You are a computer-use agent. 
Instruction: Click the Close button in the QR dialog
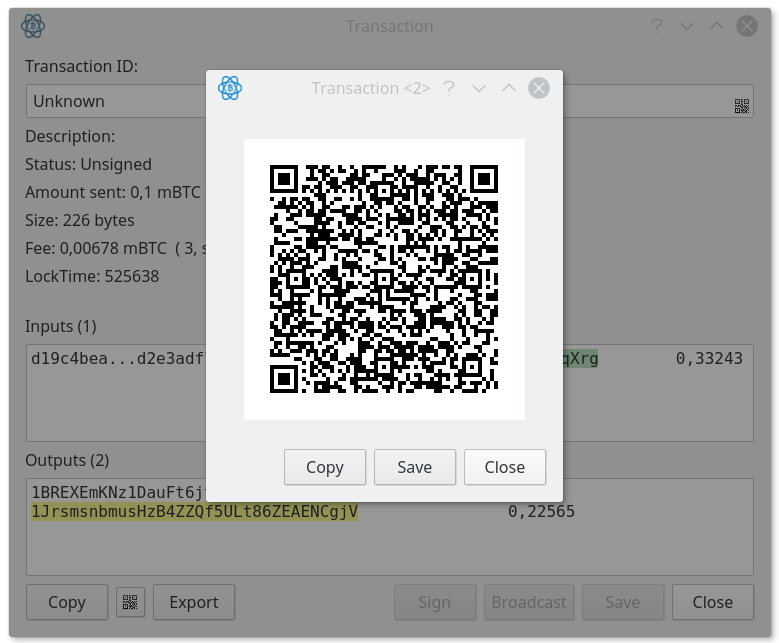coord(505,467)
